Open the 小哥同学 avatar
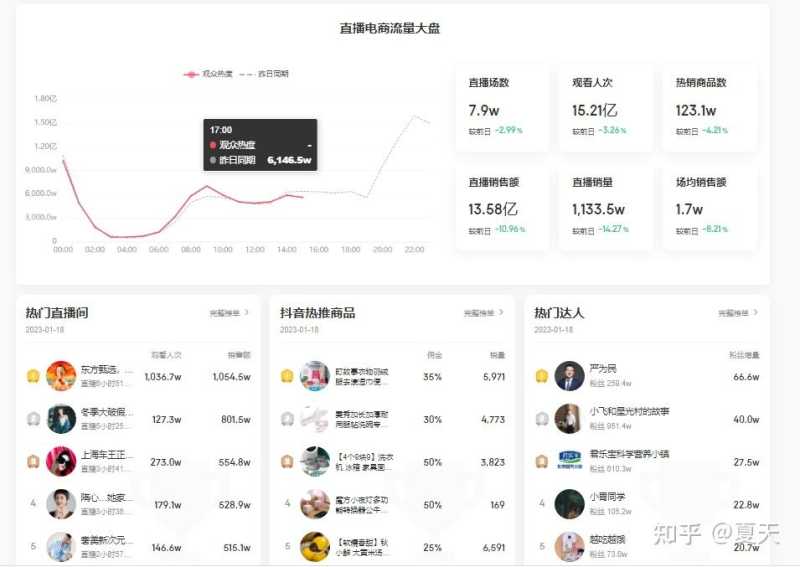Viewport: 800px width, 567px height. 569,504
